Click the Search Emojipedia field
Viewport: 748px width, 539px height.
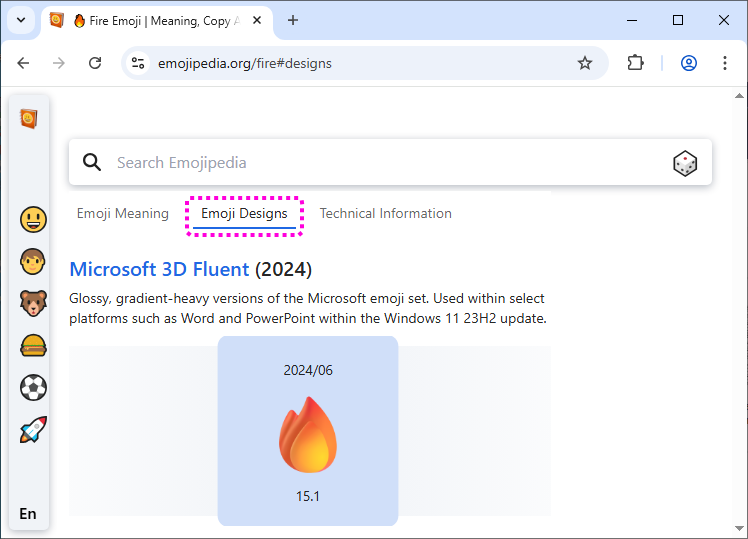[x=390, y=163]
